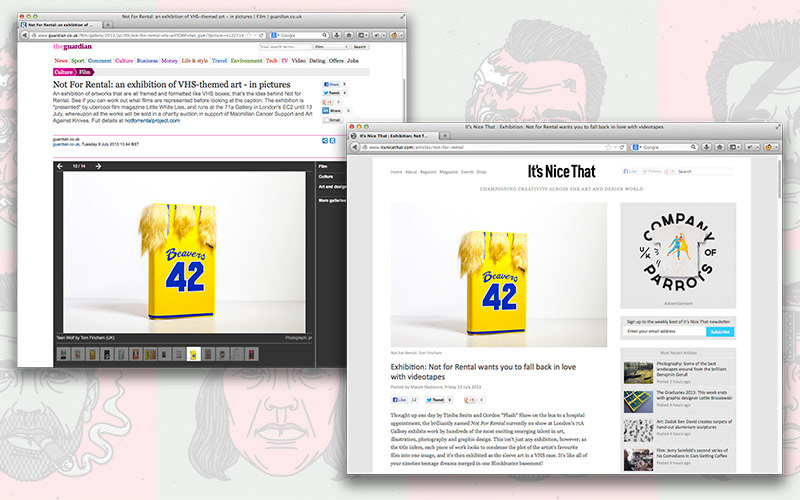Click the It's Nice That window vertical scrollbar
Viewport: 800px width, 500px height.
pos(779,179)
